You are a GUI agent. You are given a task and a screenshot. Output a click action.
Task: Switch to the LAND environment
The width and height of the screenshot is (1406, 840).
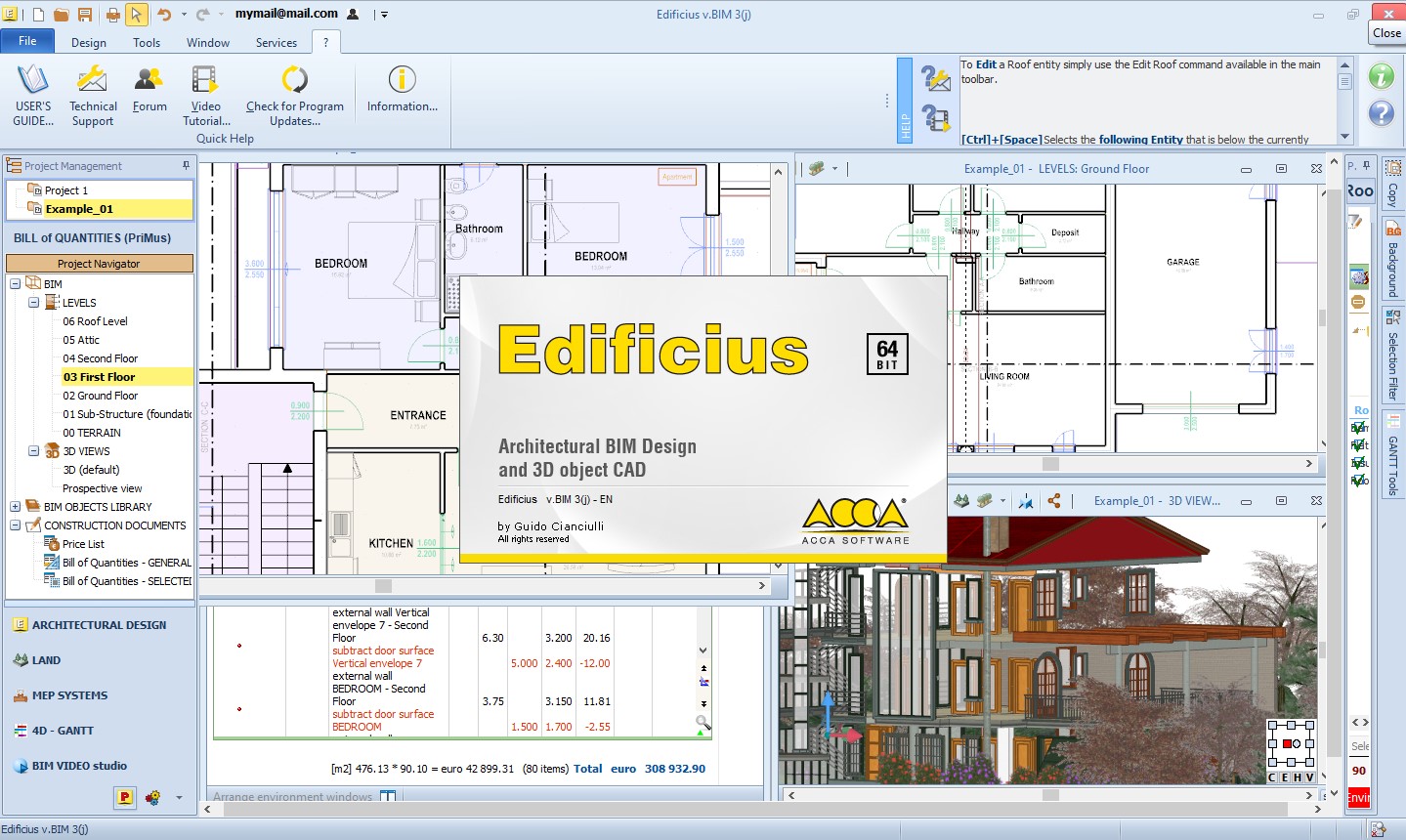pyautogui.click(x=36, y=660)
